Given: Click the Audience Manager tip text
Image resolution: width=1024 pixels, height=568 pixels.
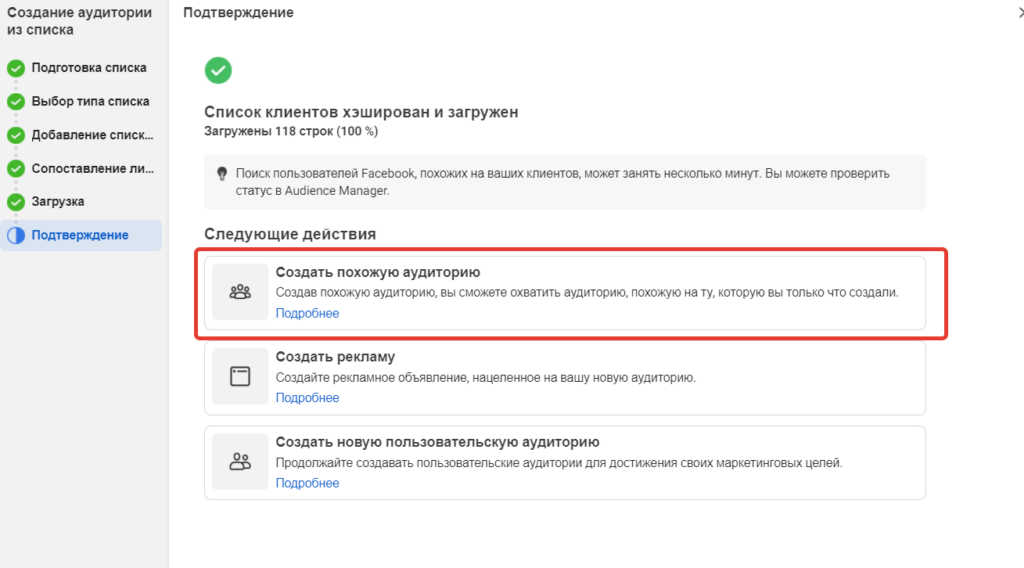Looking at the screenshot, I should tap(562, 182).
